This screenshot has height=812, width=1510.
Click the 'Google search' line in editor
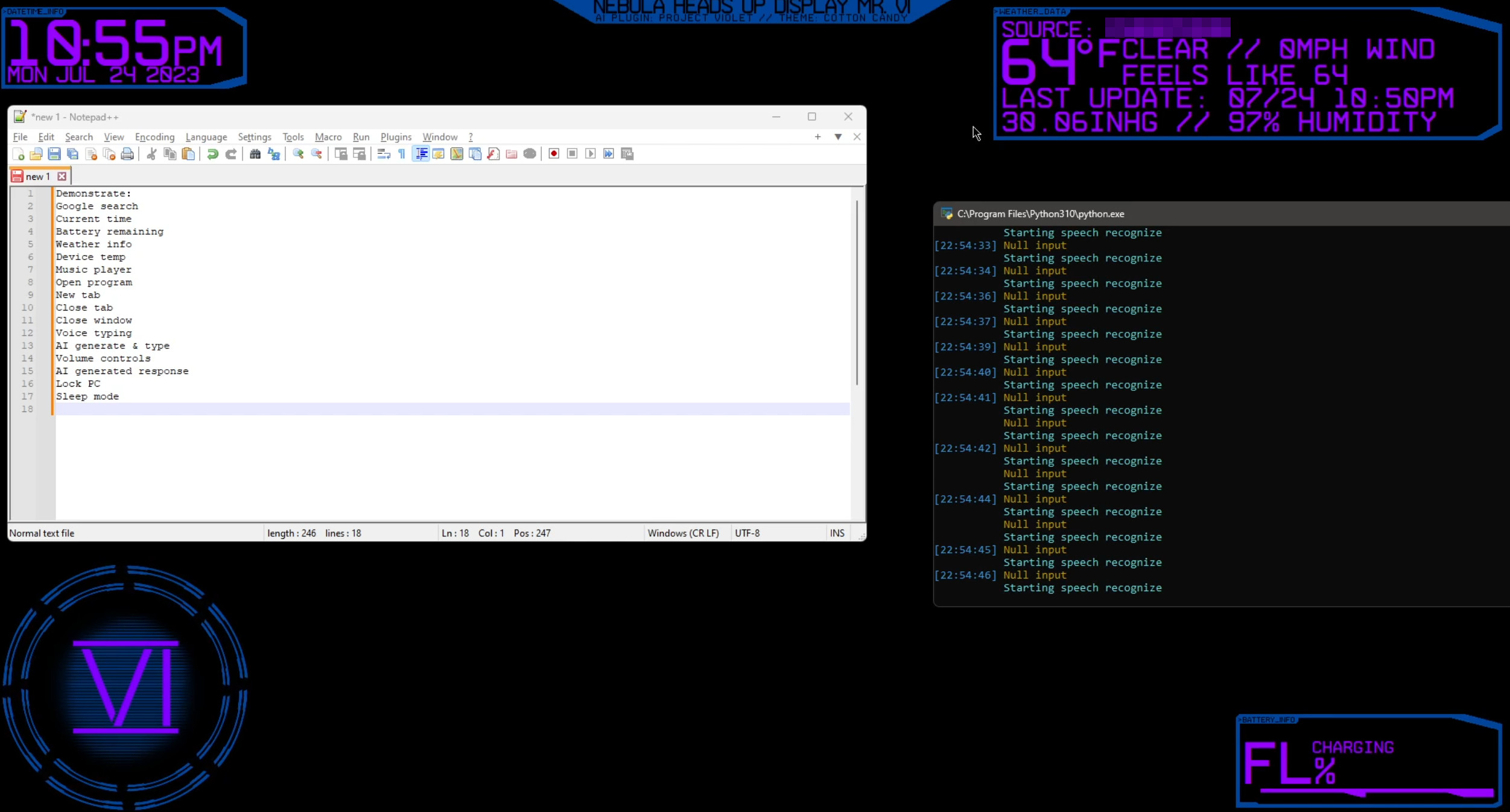pos(97,206)
